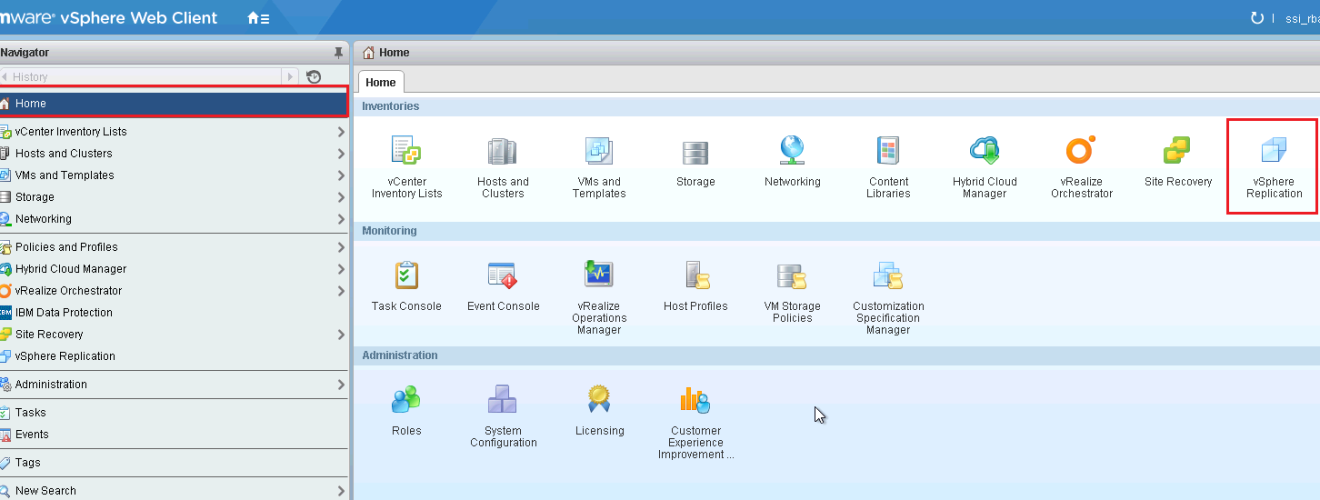
Task: Expand VMs and Templates arrow in Navigator
Action: 341,176
